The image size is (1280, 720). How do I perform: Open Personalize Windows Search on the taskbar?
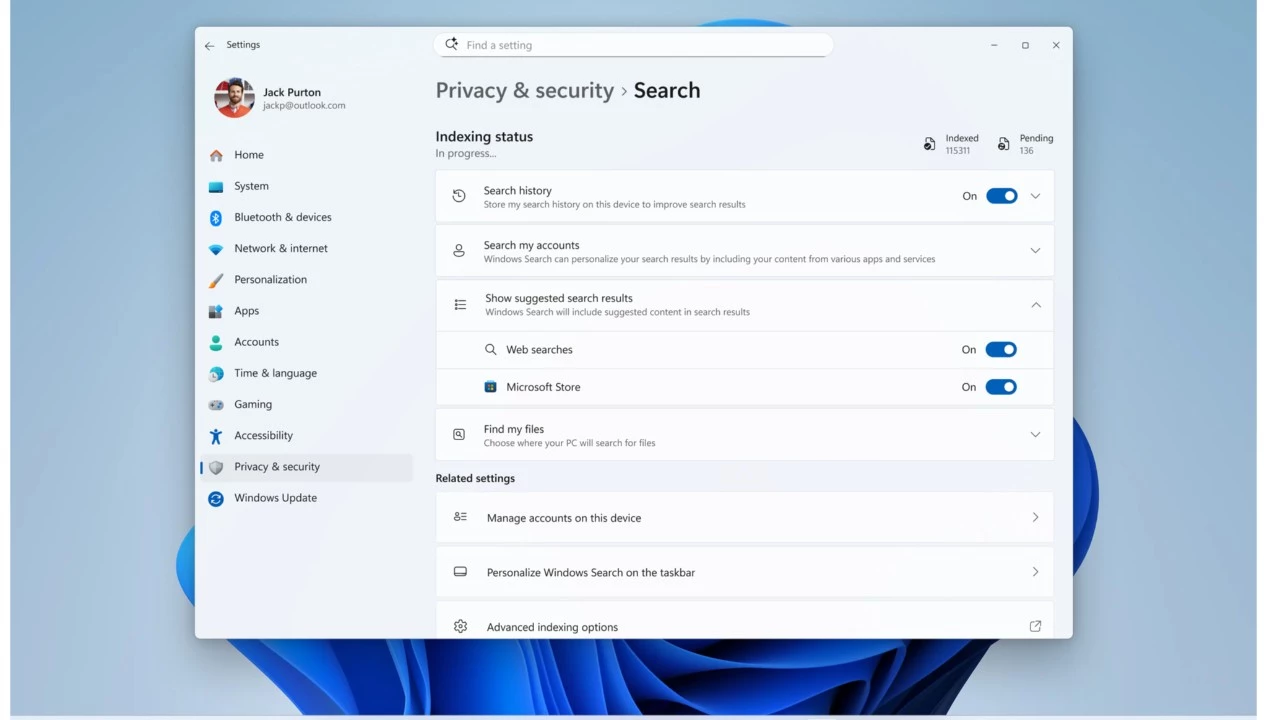744,572
